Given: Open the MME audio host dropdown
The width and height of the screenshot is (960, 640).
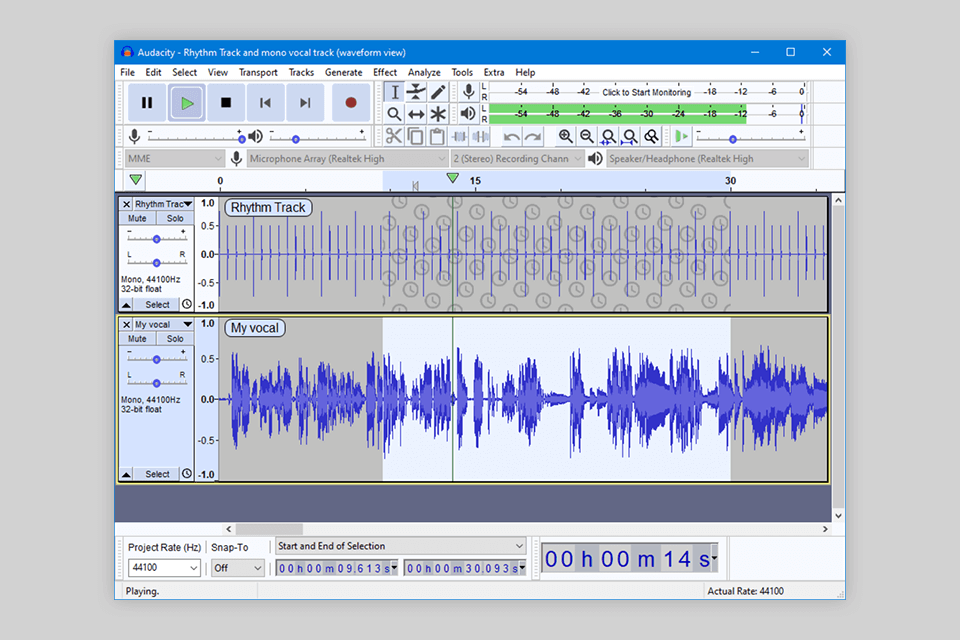Looking at the screenshot, I should click(x=174, y=159).
